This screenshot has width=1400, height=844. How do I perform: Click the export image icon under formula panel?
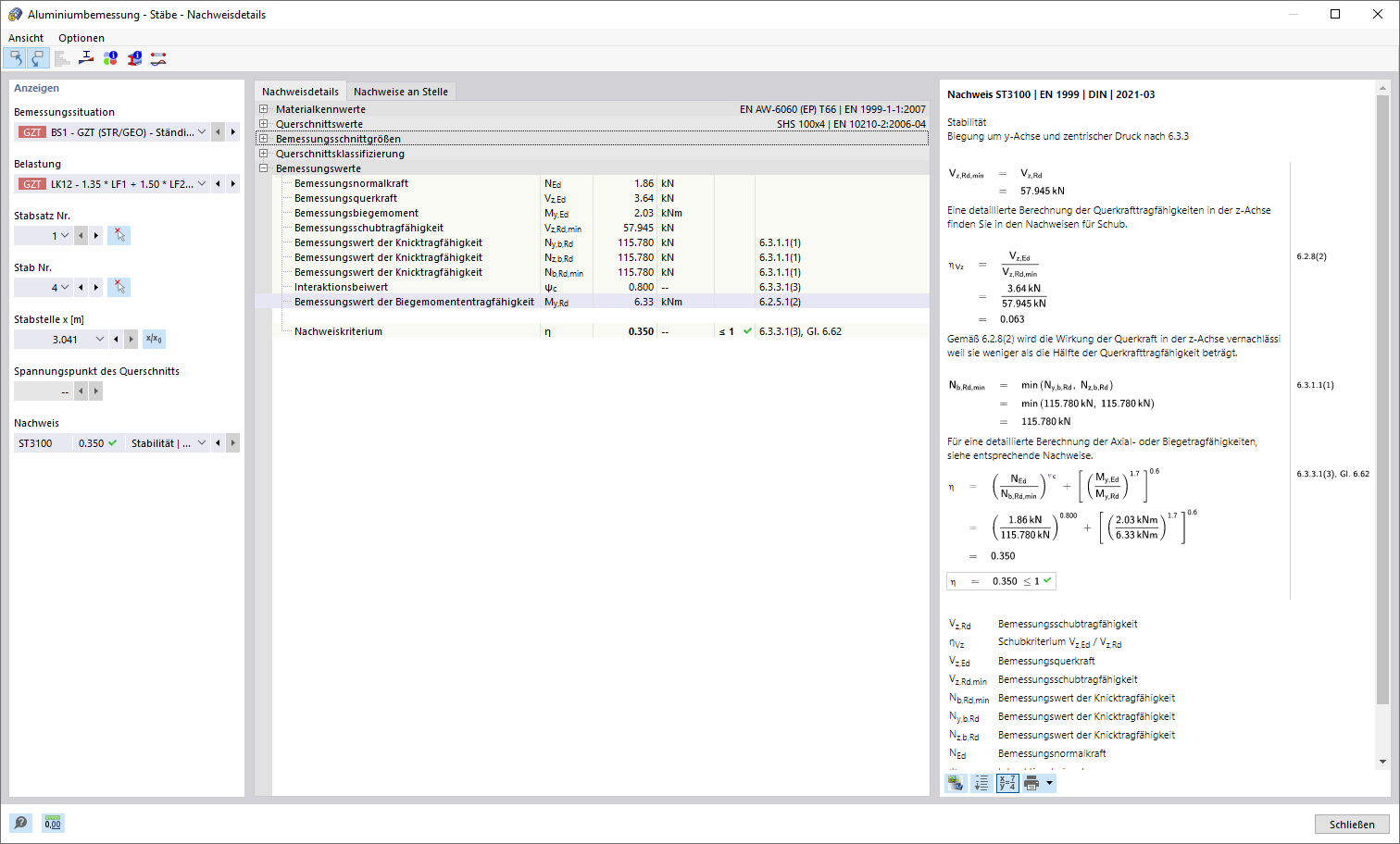tap(956, 783)
